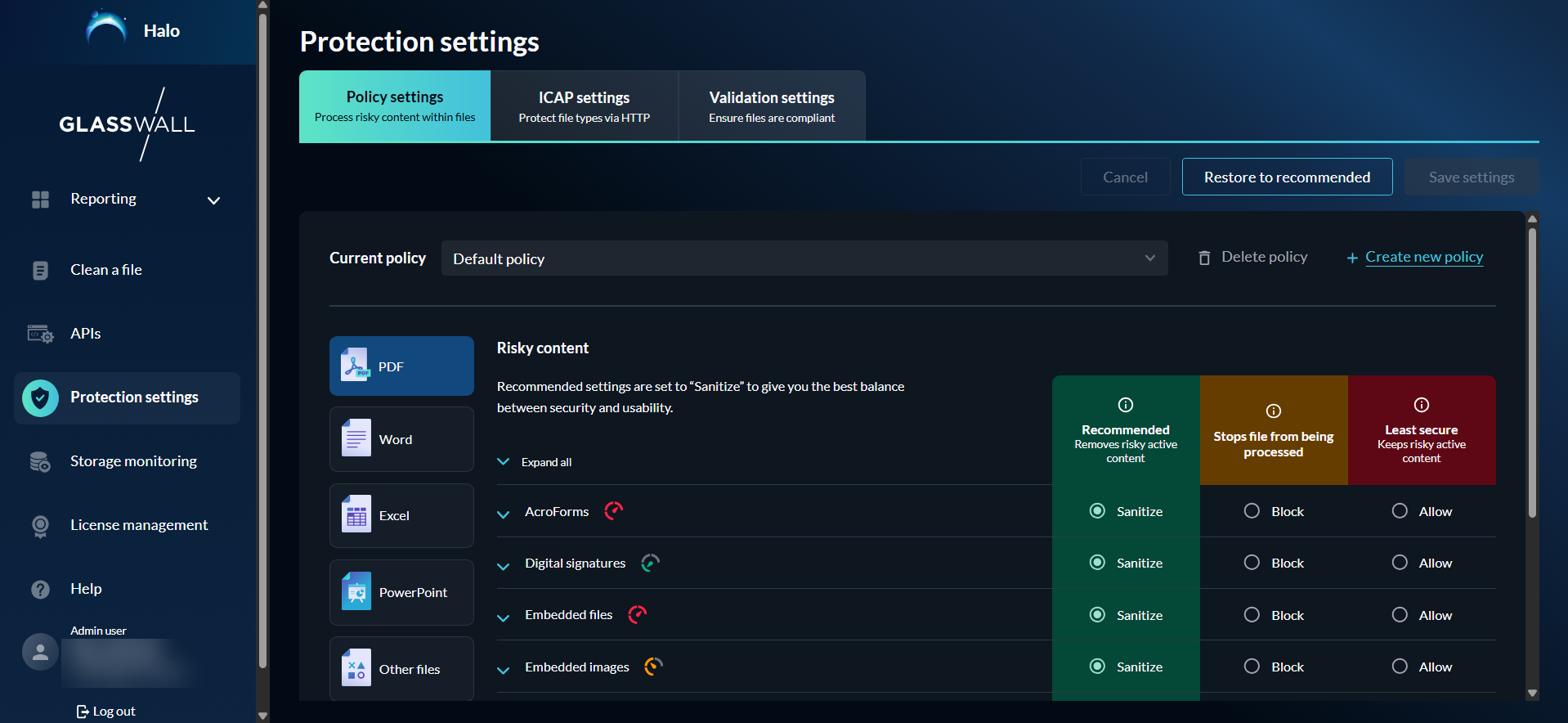The image size is (1568, 723).
Task: Switch to the ICAP settings tab
Action: [x=584, y=106]
